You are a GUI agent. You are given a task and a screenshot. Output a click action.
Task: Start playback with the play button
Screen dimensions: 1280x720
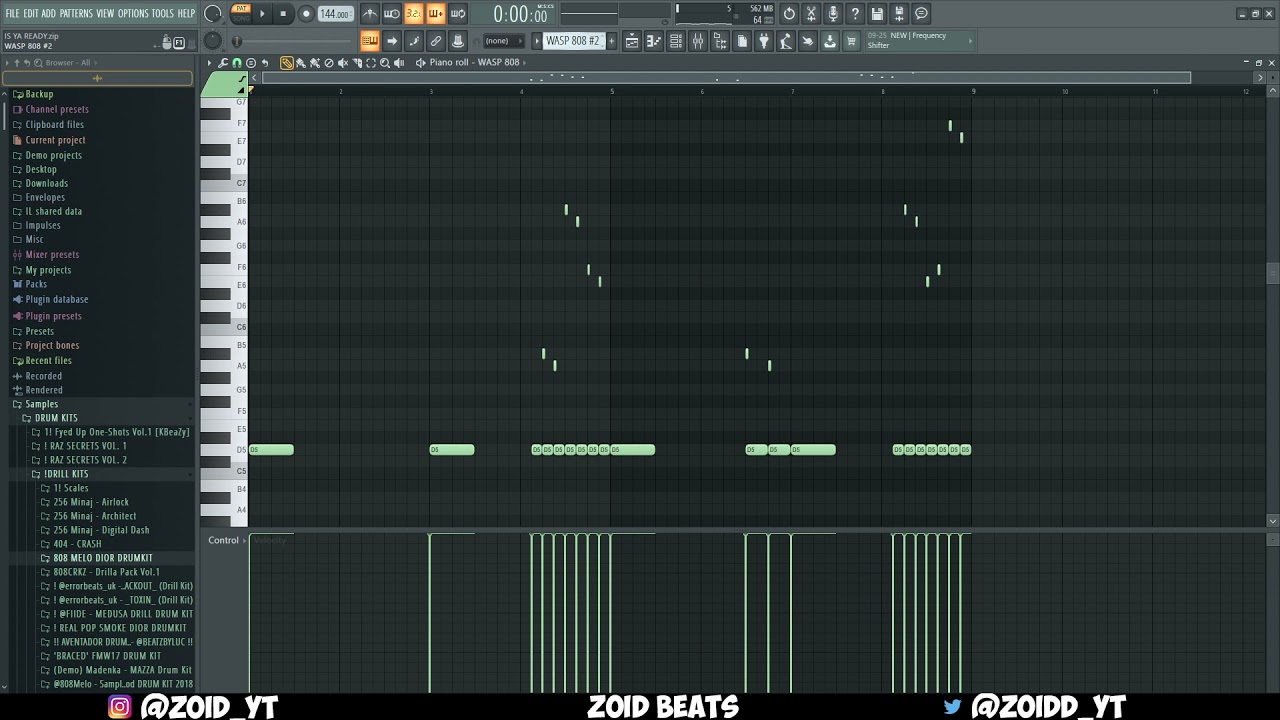point(262,13)
